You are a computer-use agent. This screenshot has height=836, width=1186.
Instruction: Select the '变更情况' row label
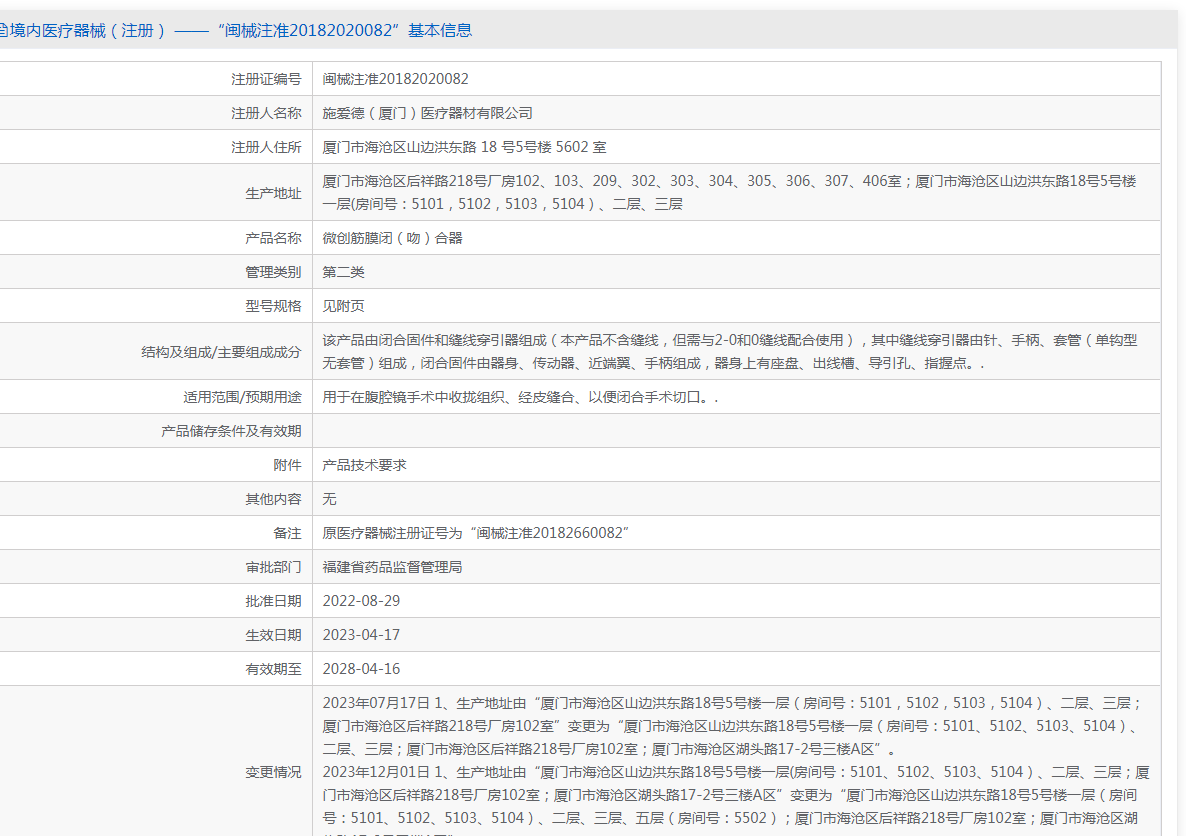(x=273, y=772)
